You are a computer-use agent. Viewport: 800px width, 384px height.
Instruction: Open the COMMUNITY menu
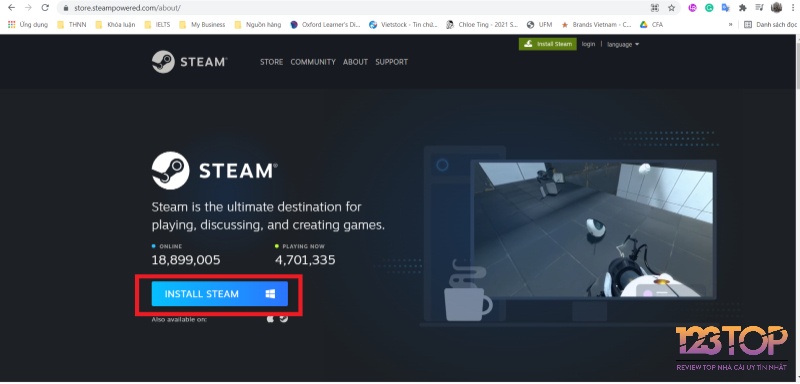coord(313,62)
